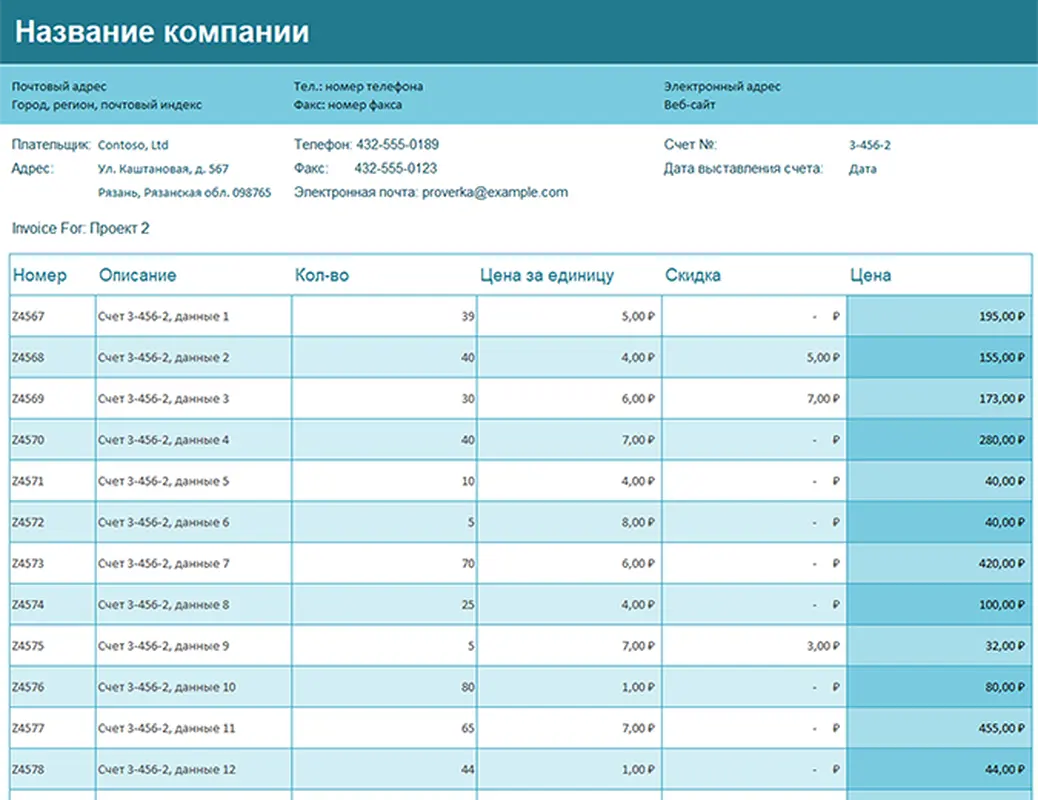Click the Invoice For: Проект 2 label
This screenshot has width=1038, height=800.
tap(77, 227)
